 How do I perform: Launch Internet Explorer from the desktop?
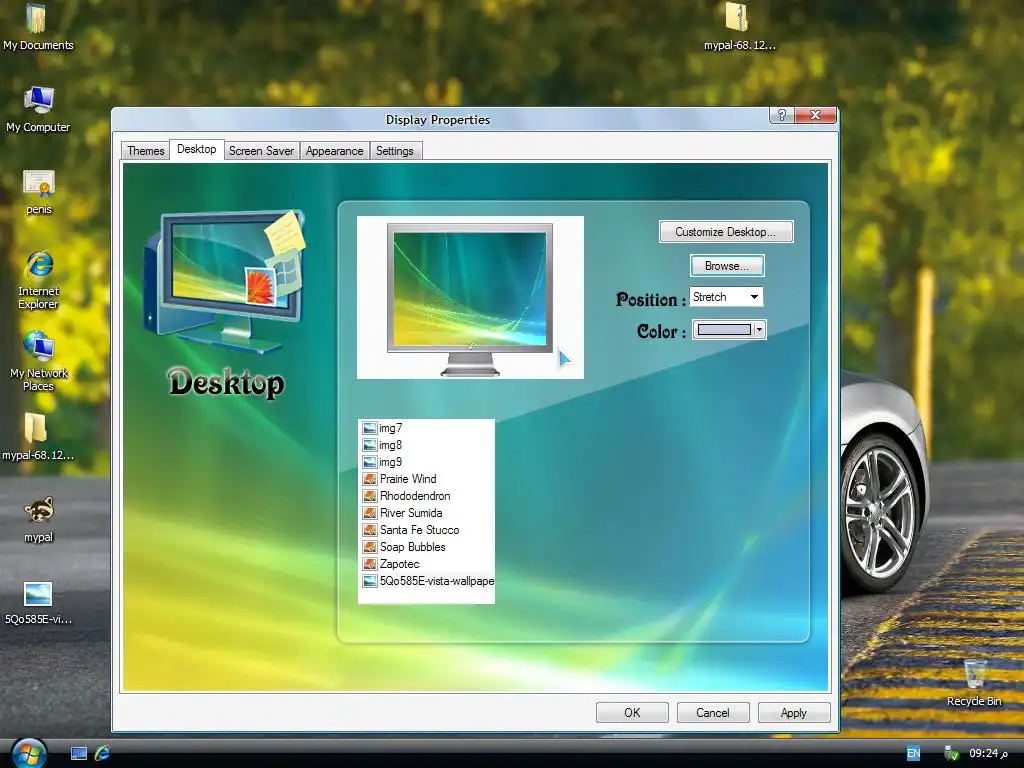(x=39, y=280)
